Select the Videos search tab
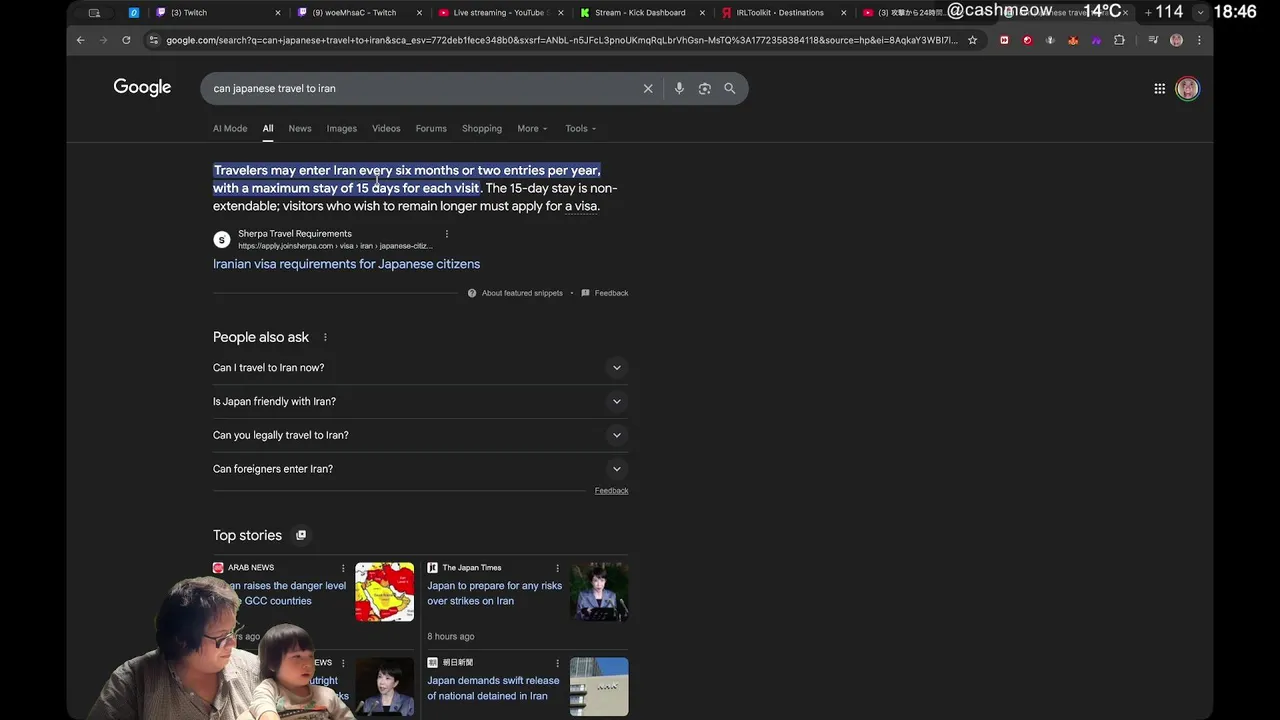The height and width of the screenshot is (720, 1280). click(386, 128)
